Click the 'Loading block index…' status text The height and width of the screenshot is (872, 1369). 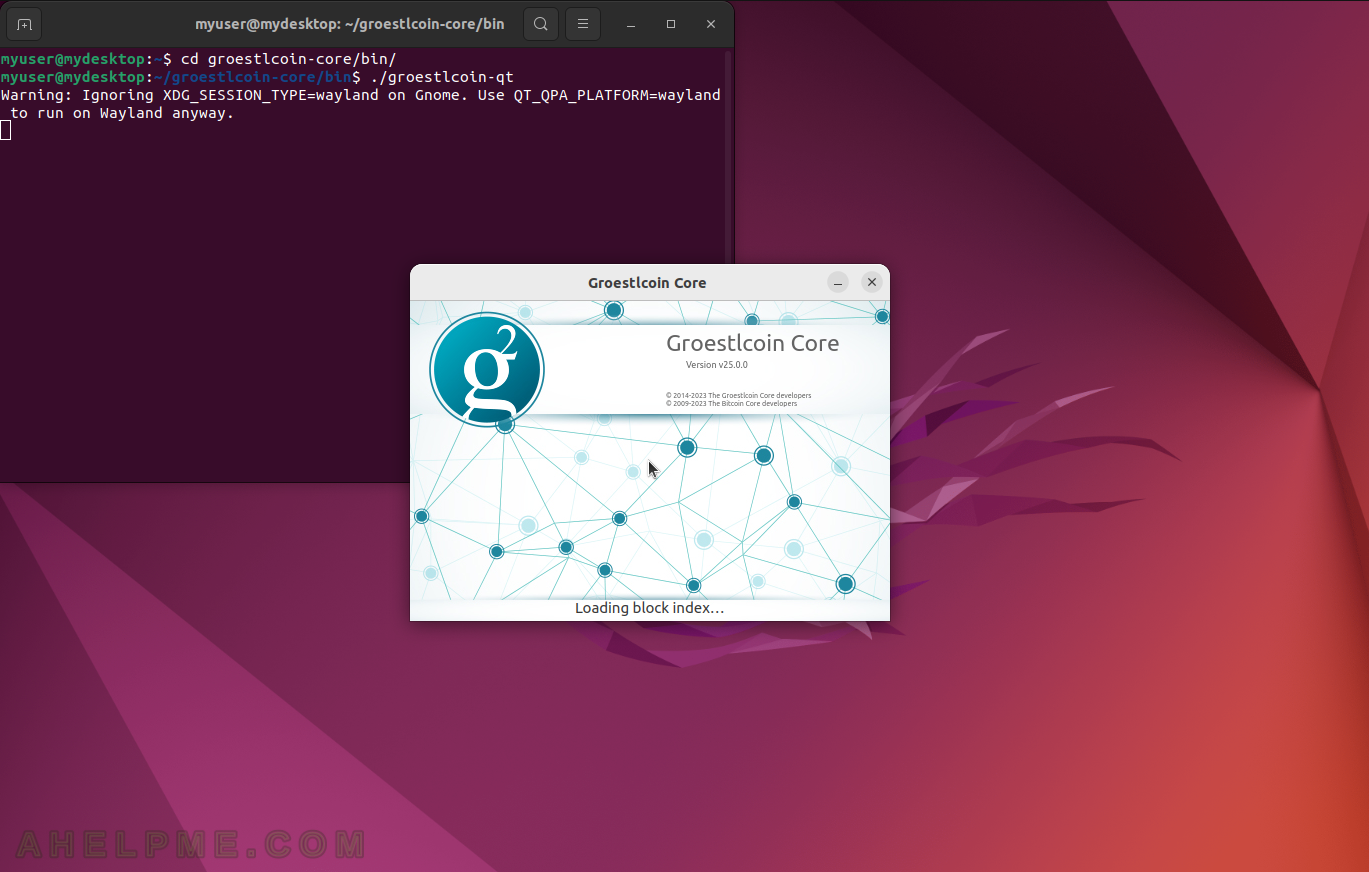pyautogui.click(x=649, y=608)
